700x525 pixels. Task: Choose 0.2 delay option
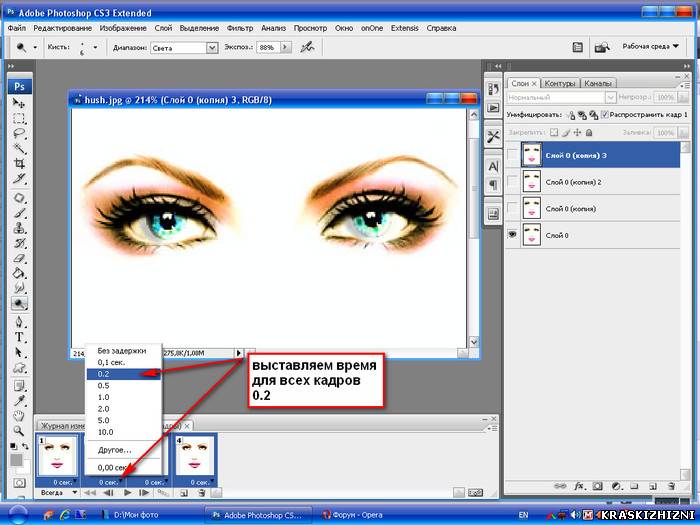tap(123, 374)
